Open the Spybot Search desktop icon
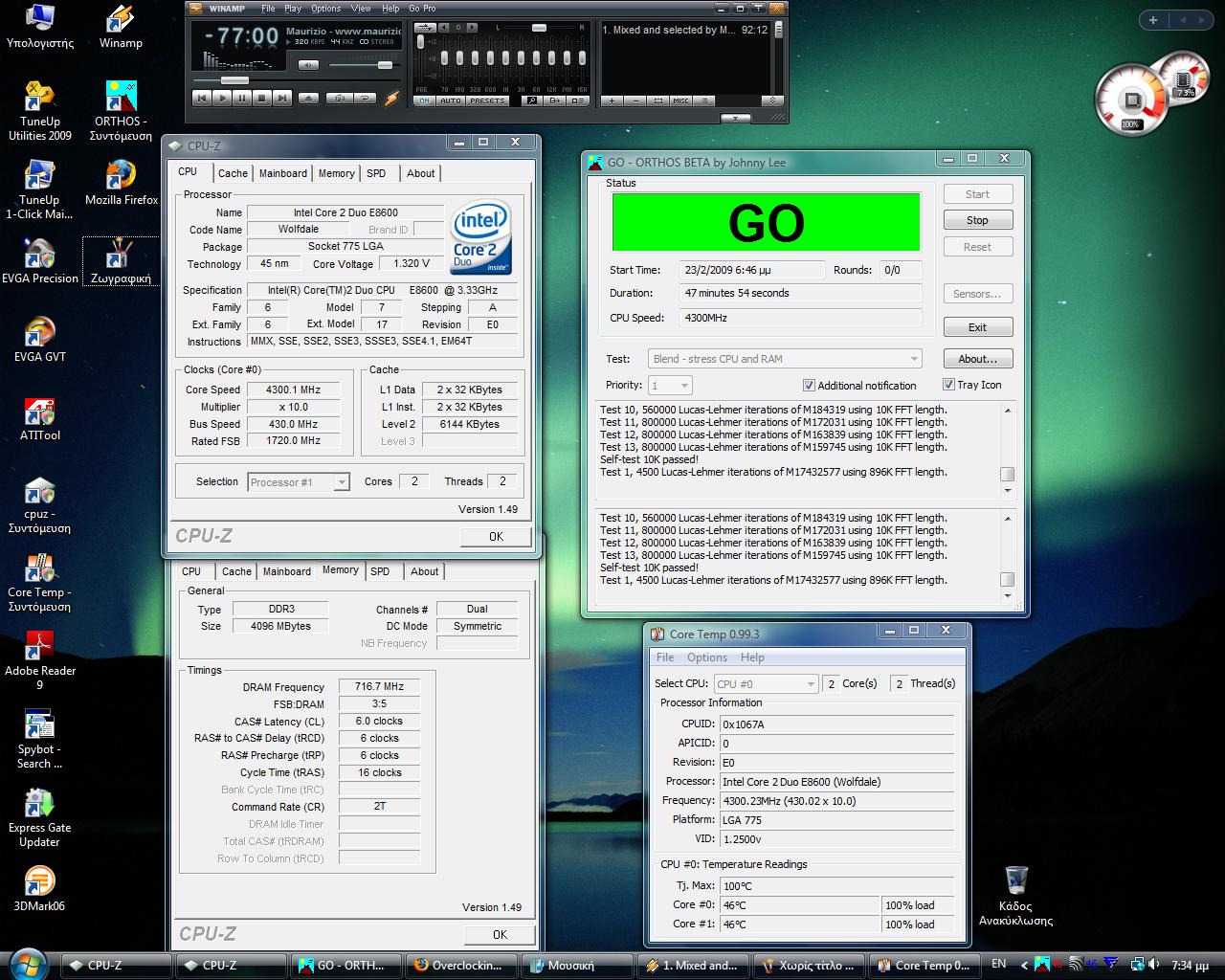 40,740
